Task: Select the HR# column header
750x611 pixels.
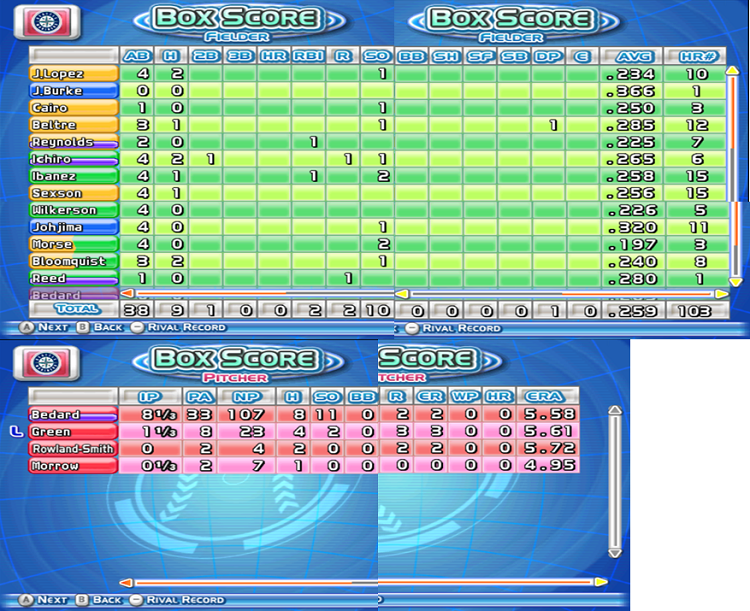Action: coord(696,56)
